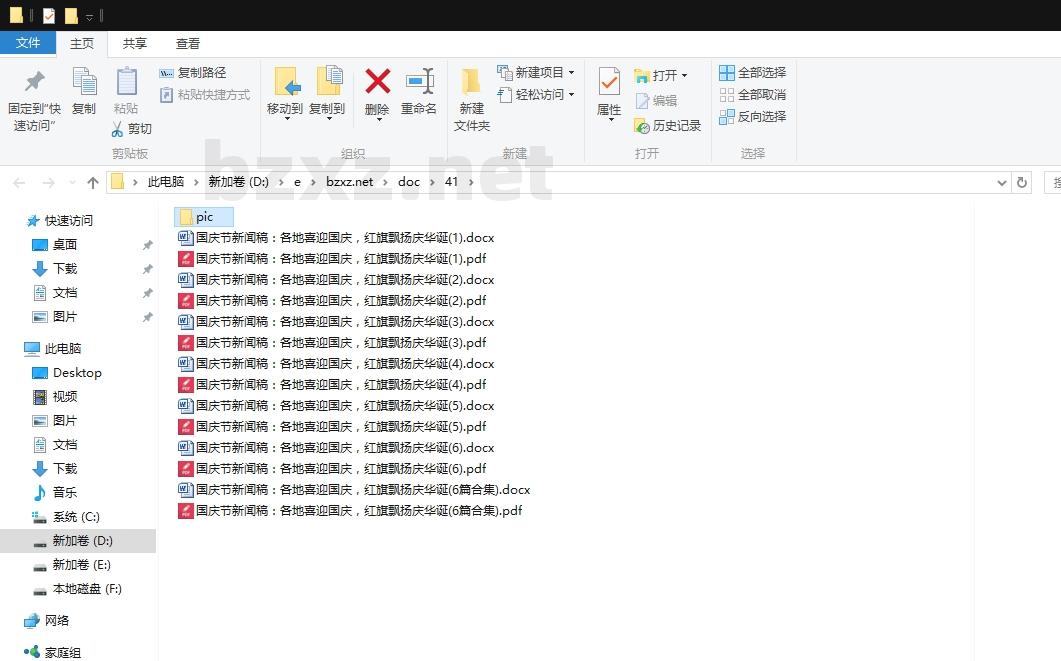Switch to the Share tab
Screen dimensions: 1061x661
point(134,43)
